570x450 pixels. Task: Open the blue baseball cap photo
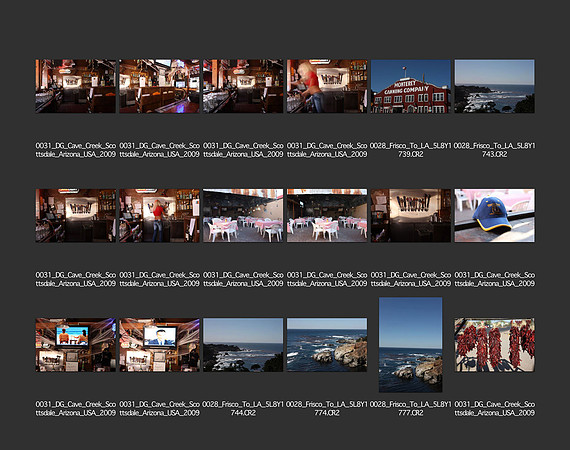(494, 215)
